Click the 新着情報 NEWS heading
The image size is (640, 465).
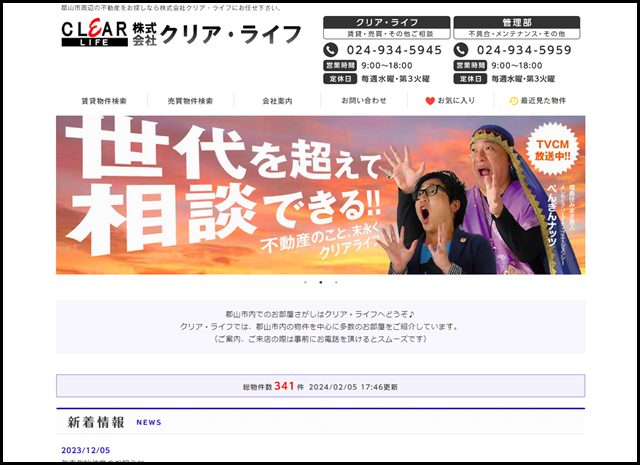[114, 422]
